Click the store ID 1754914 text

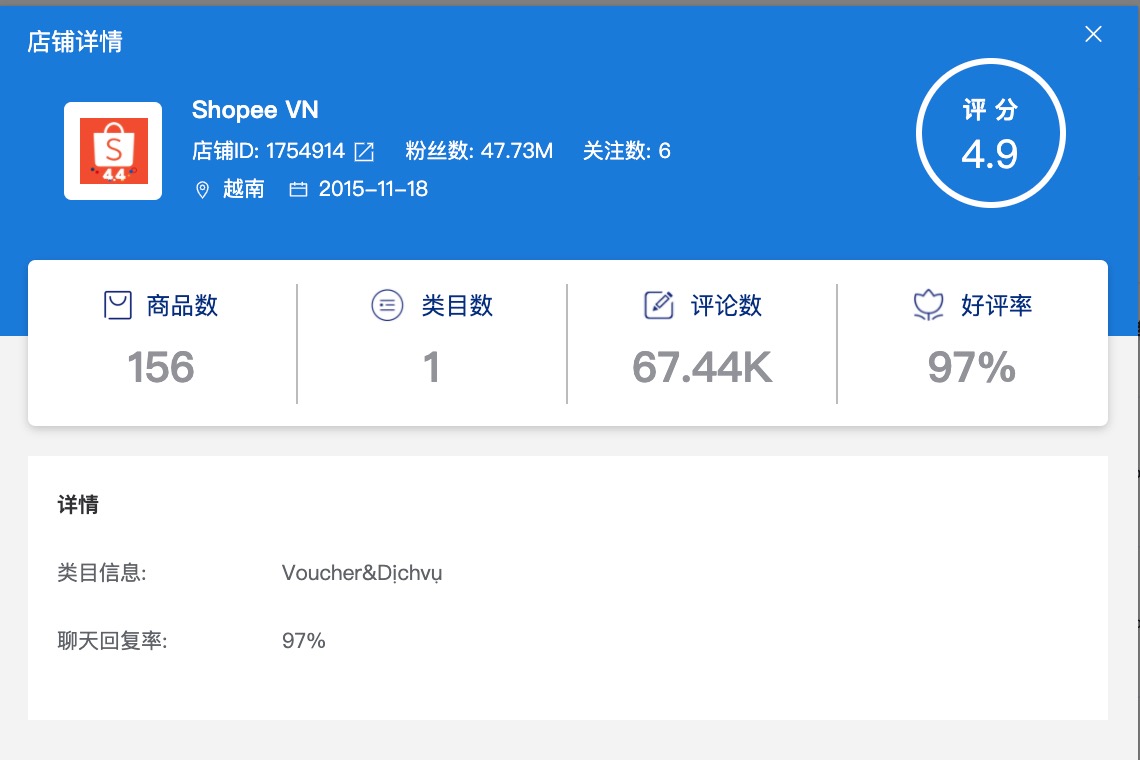pos(268,151)
